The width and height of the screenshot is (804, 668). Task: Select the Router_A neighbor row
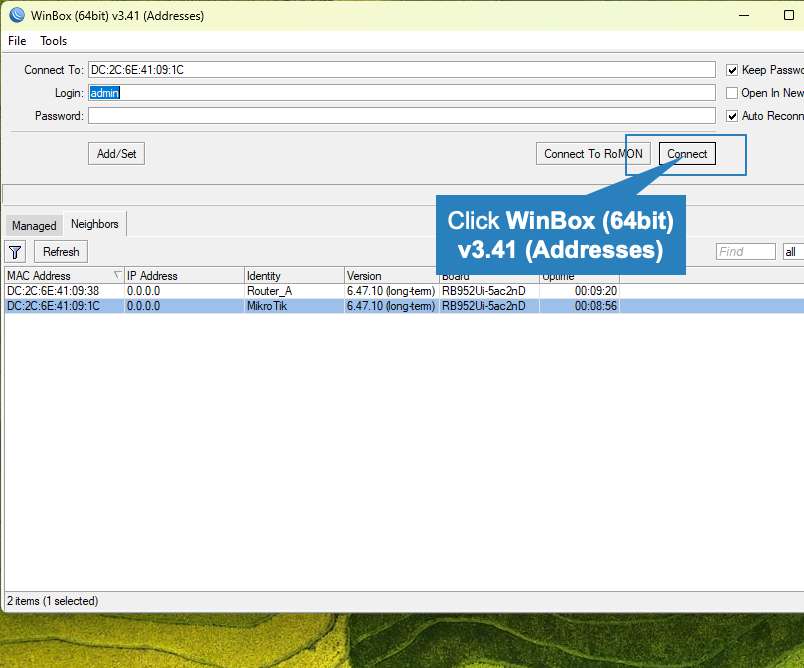(x=270, y=291)
